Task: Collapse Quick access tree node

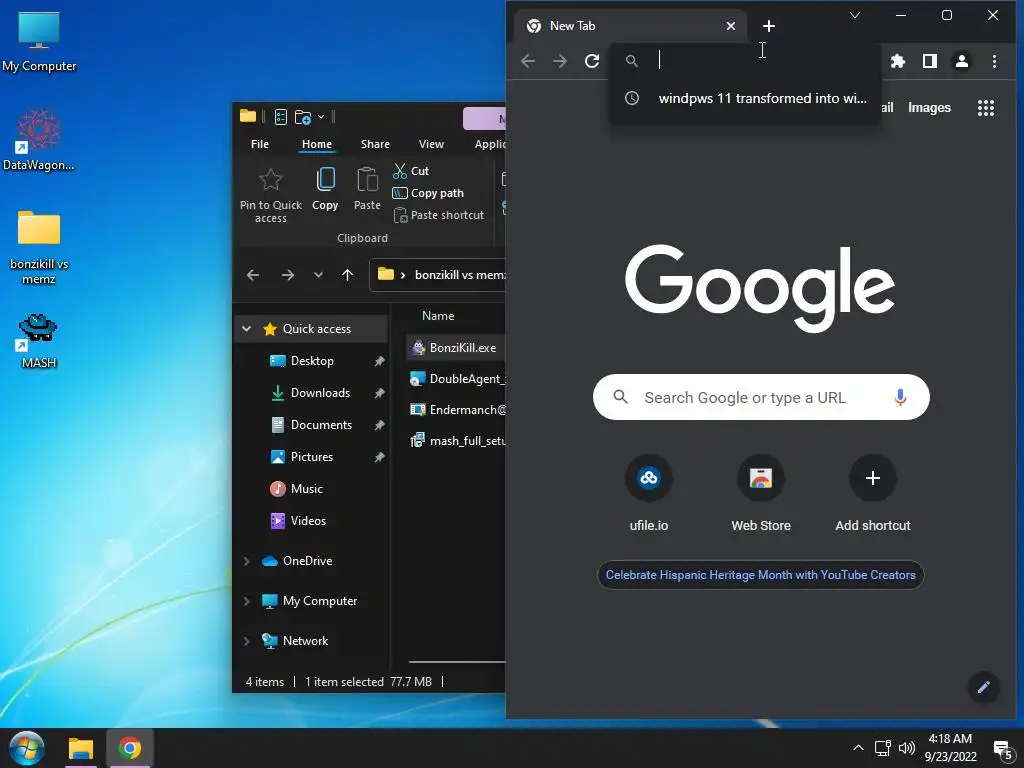Action: coord(247,328)
